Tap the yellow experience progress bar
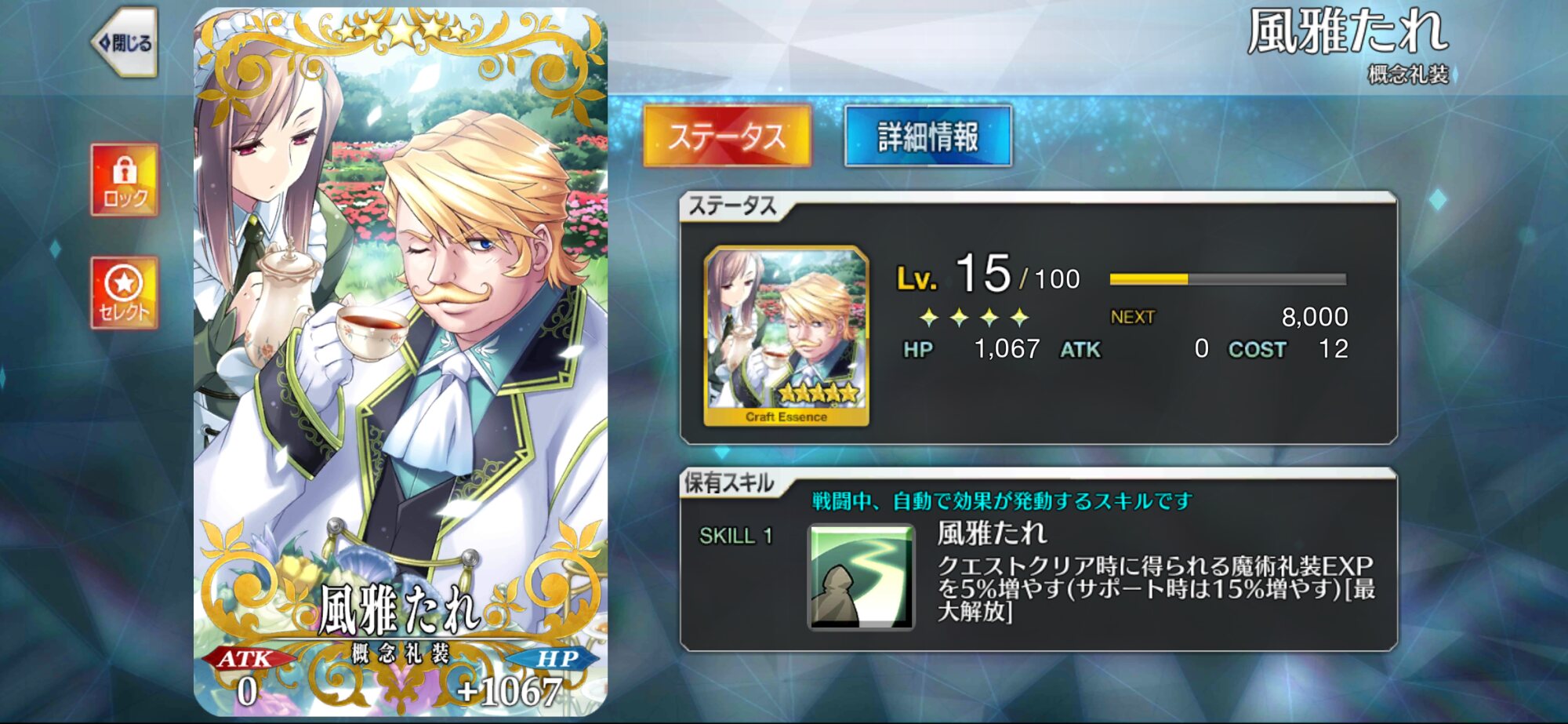Image resolution: width=1568 pixels, height=724 pixels. [1228, 279]
